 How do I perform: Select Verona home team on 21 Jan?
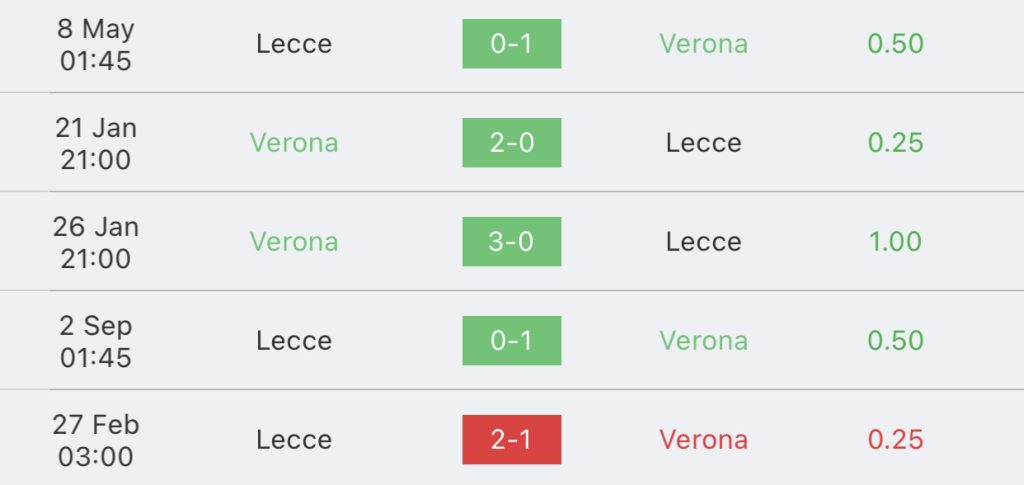tap(294, 143)
